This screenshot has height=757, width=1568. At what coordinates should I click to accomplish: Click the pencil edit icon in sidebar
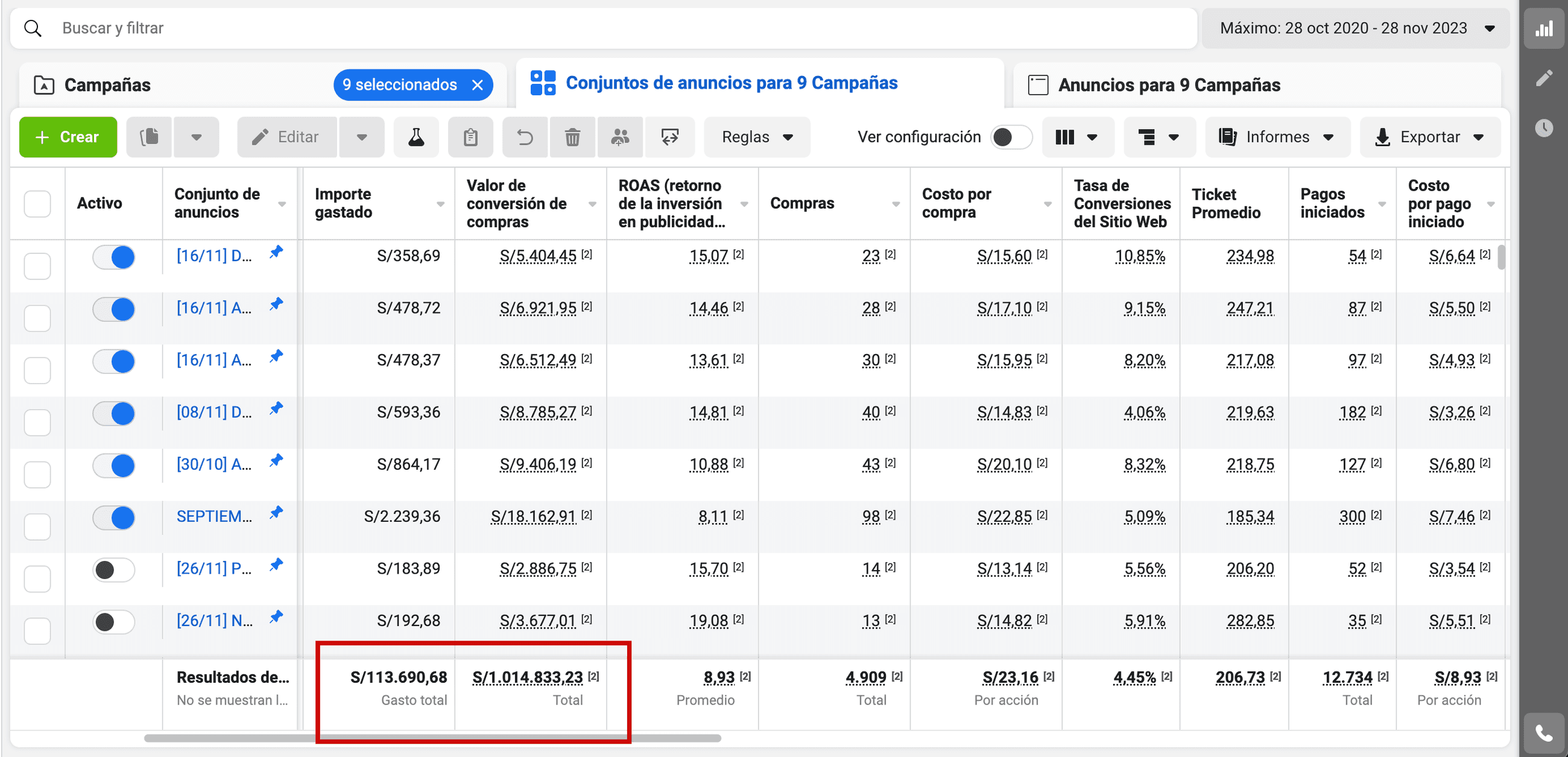point(1544,78)
